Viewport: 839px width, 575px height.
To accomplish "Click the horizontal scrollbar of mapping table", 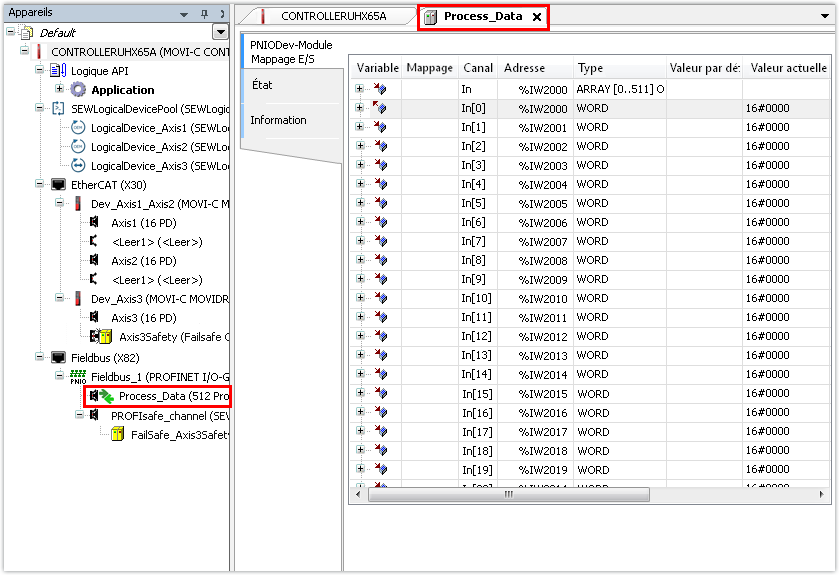I will (508, 494).
